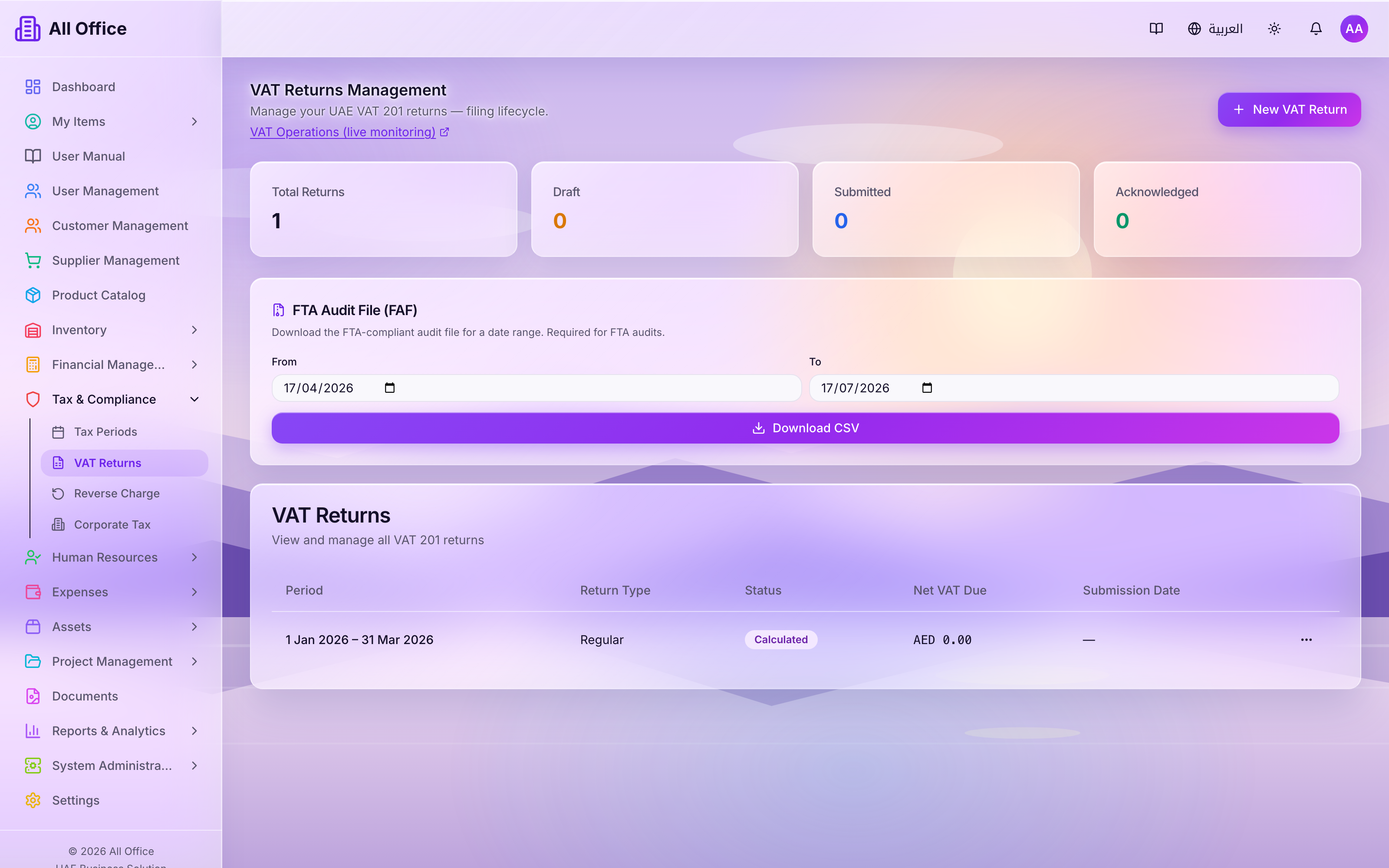This screenshot has height=868, width=1389.
Task: Click the Return Type column header
Action: 616,590
